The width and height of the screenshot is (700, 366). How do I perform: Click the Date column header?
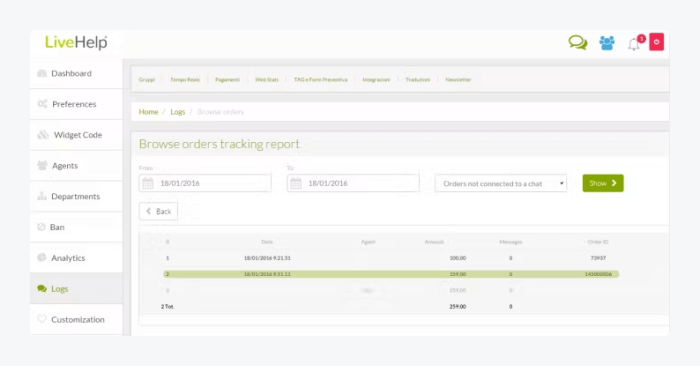(x=267, y=242)
